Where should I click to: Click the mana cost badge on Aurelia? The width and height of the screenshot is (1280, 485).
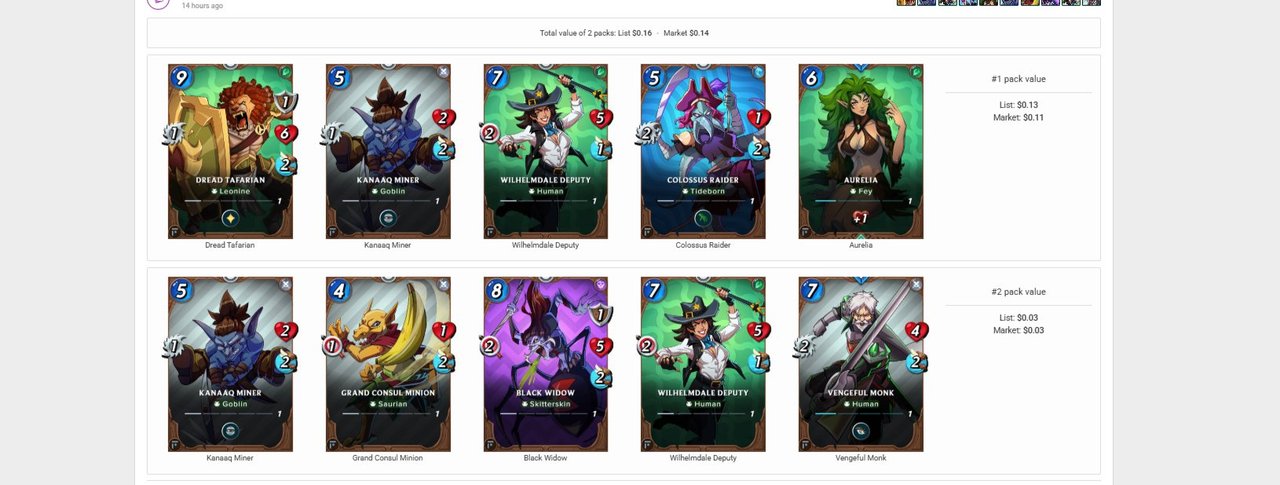click(x=812, y=78)
